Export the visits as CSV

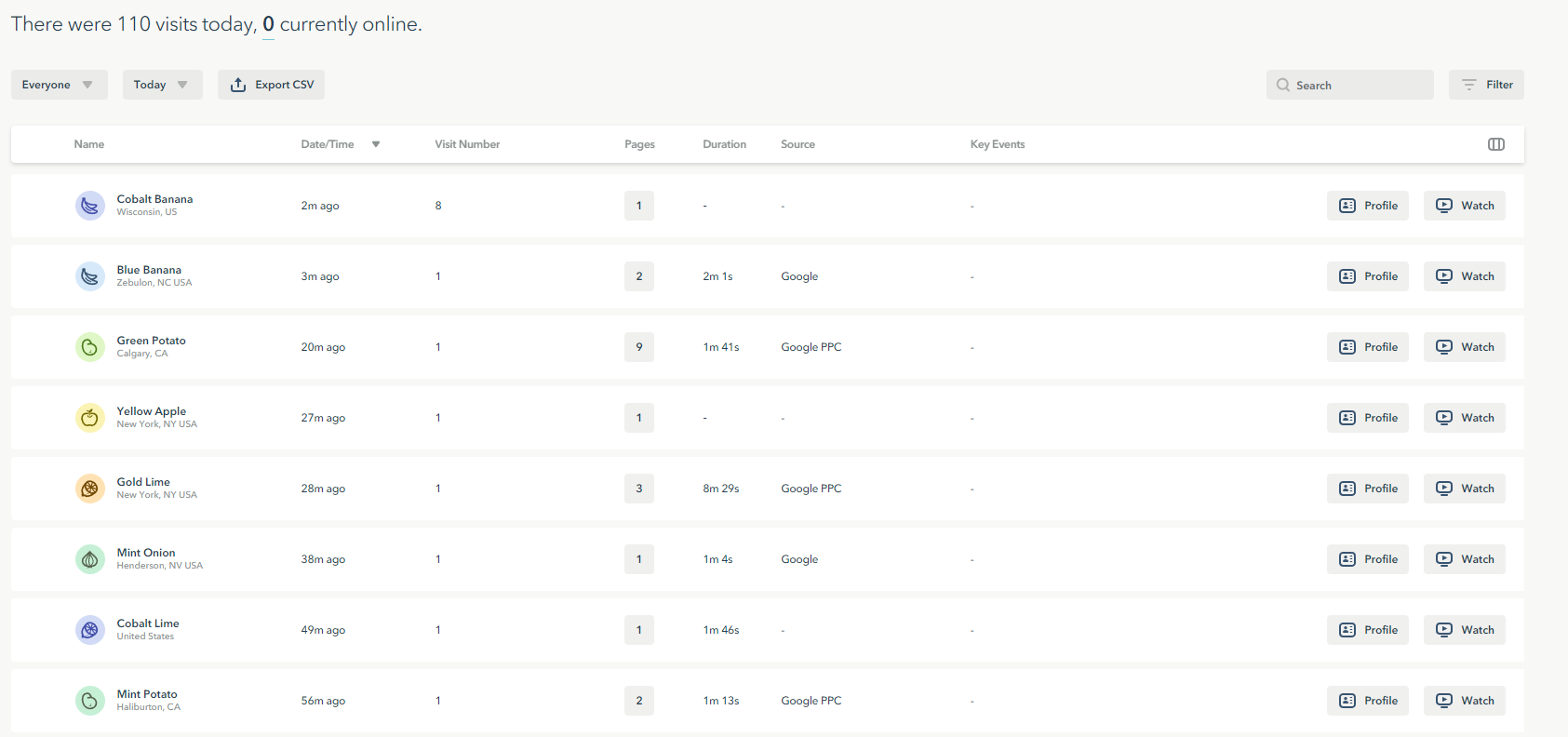(272, 85)
